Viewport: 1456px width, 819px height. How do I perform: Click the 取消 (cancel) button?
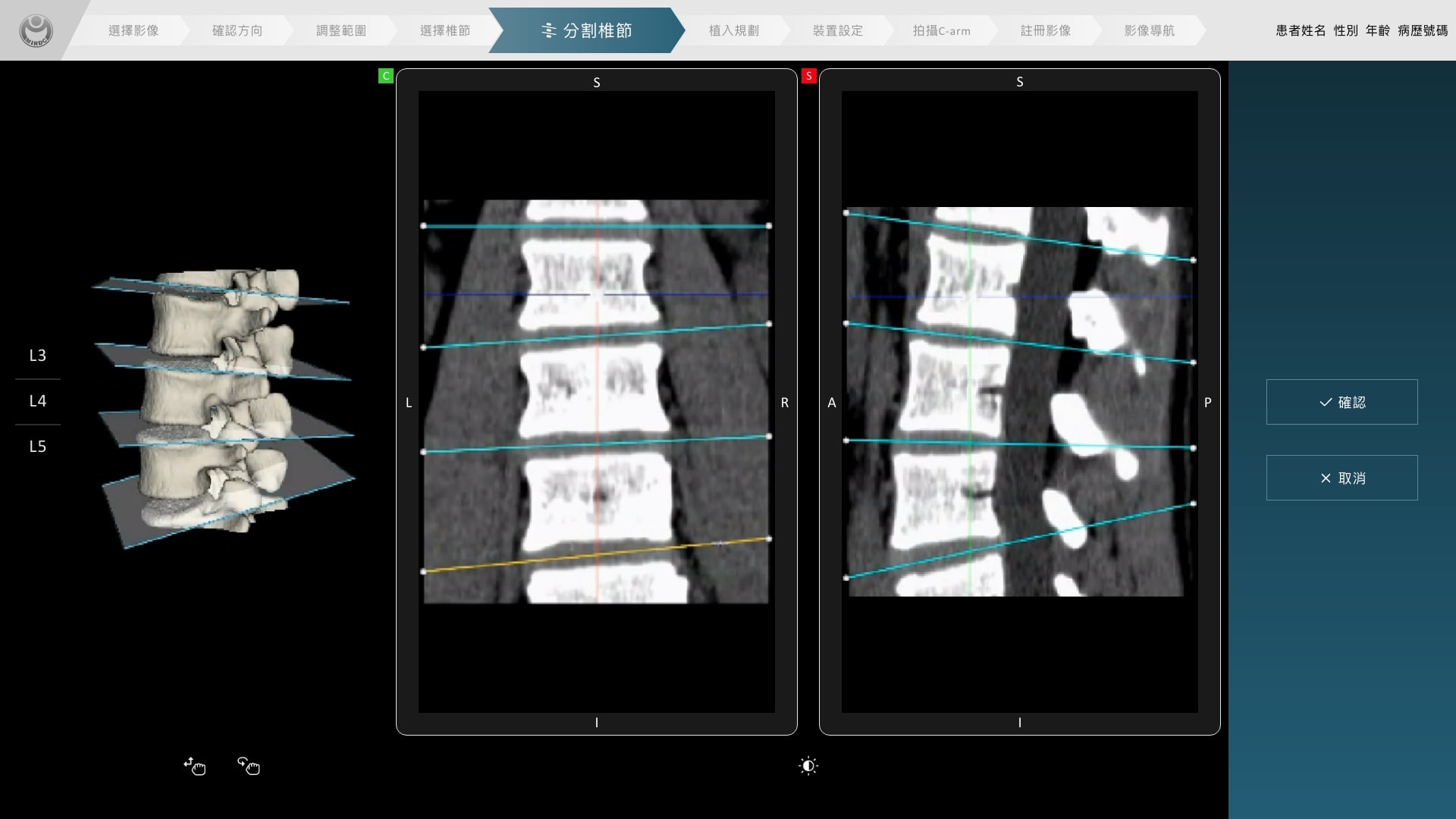(x=1341, y=478)
